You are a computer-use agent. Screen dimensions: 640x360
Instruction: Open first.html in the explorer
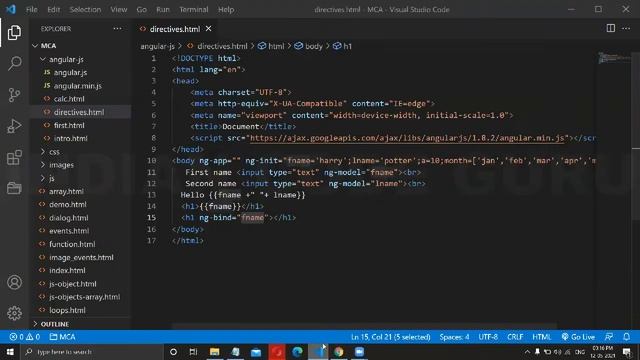tap(69, 125)
